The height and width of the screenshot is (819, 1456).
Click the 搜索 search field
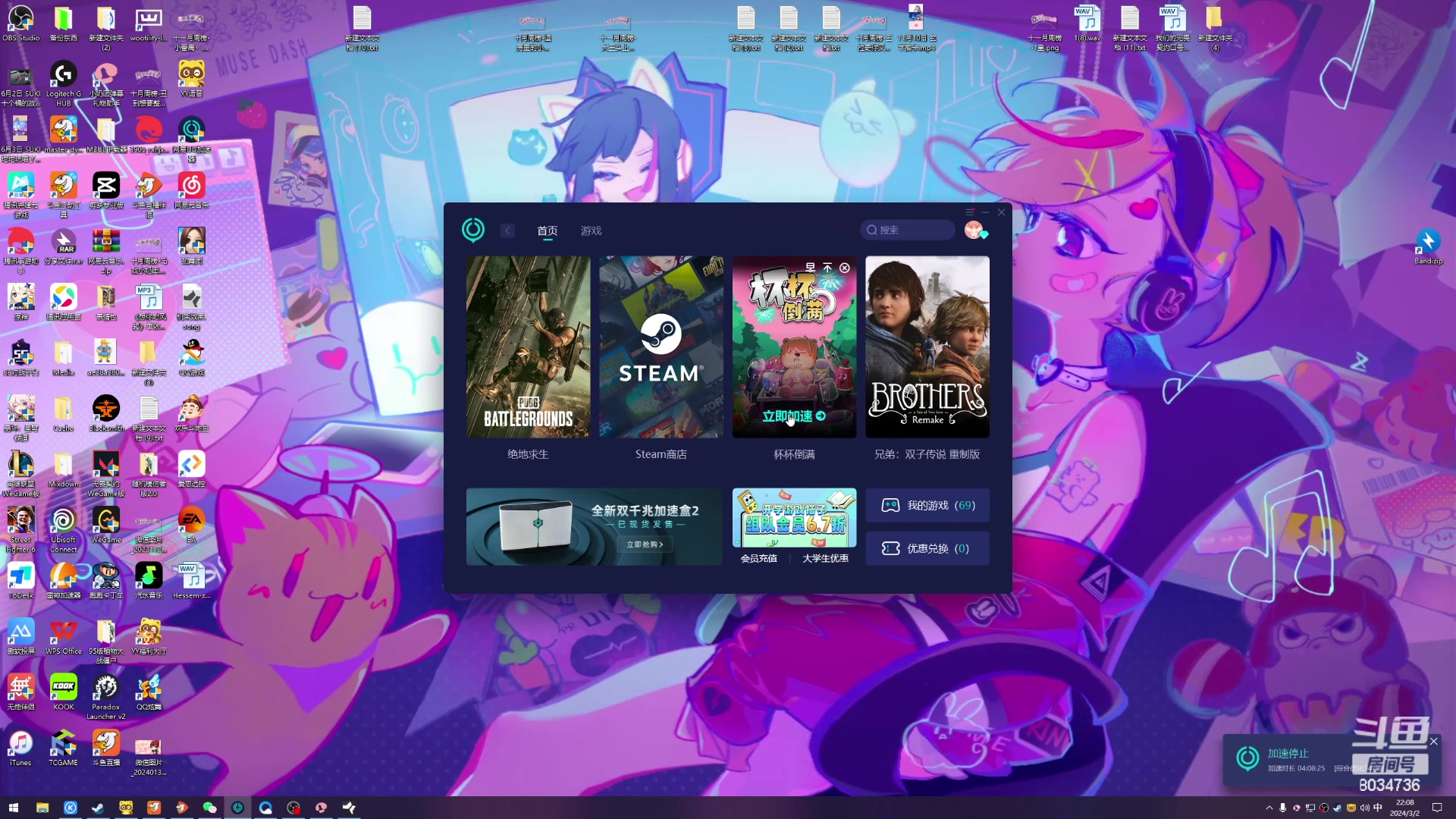[907, 230]
